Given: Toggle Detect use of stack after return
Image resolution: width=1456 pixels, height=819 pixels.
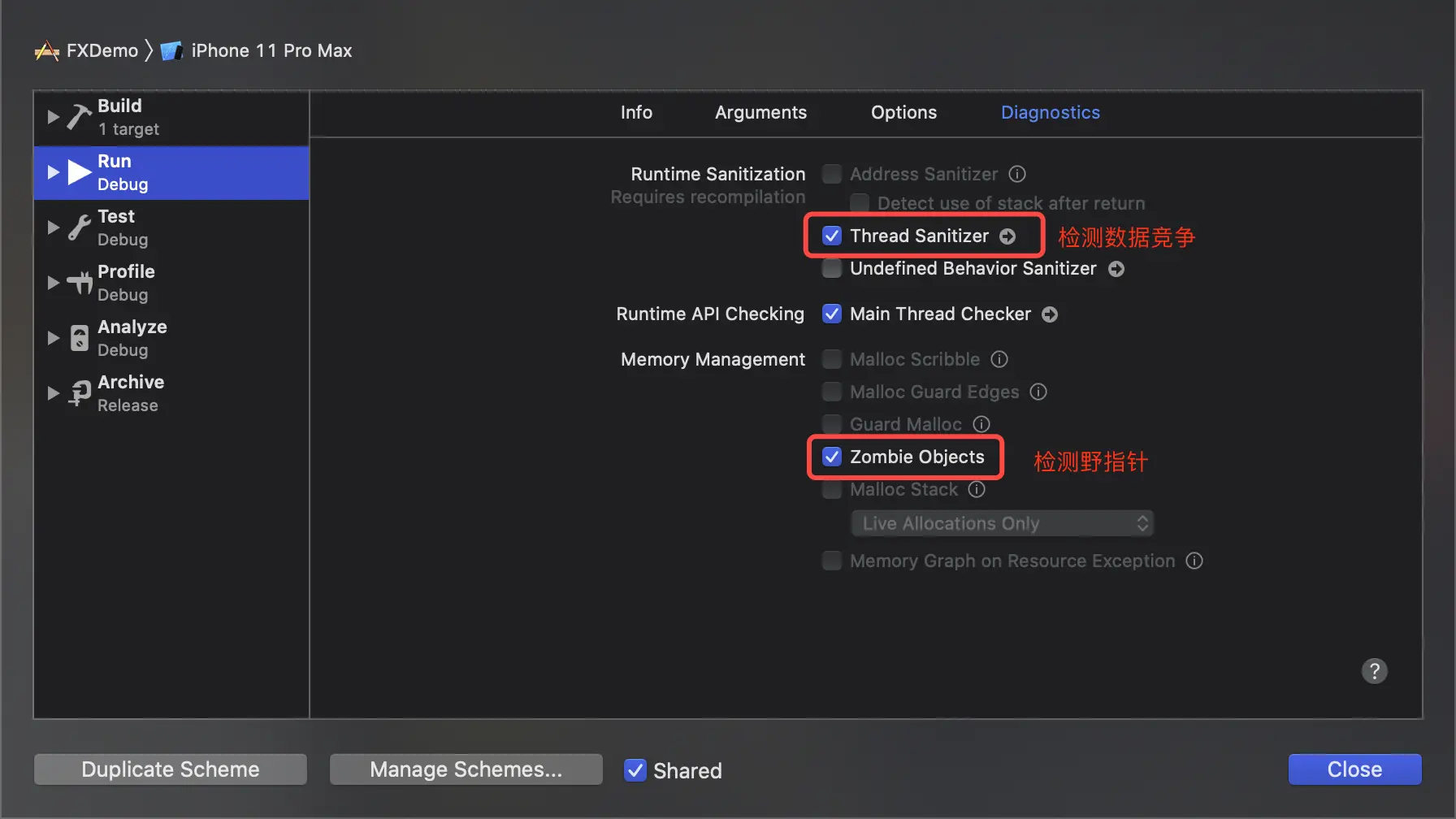Looking at the screenshot, I should (x=860, y=203).
